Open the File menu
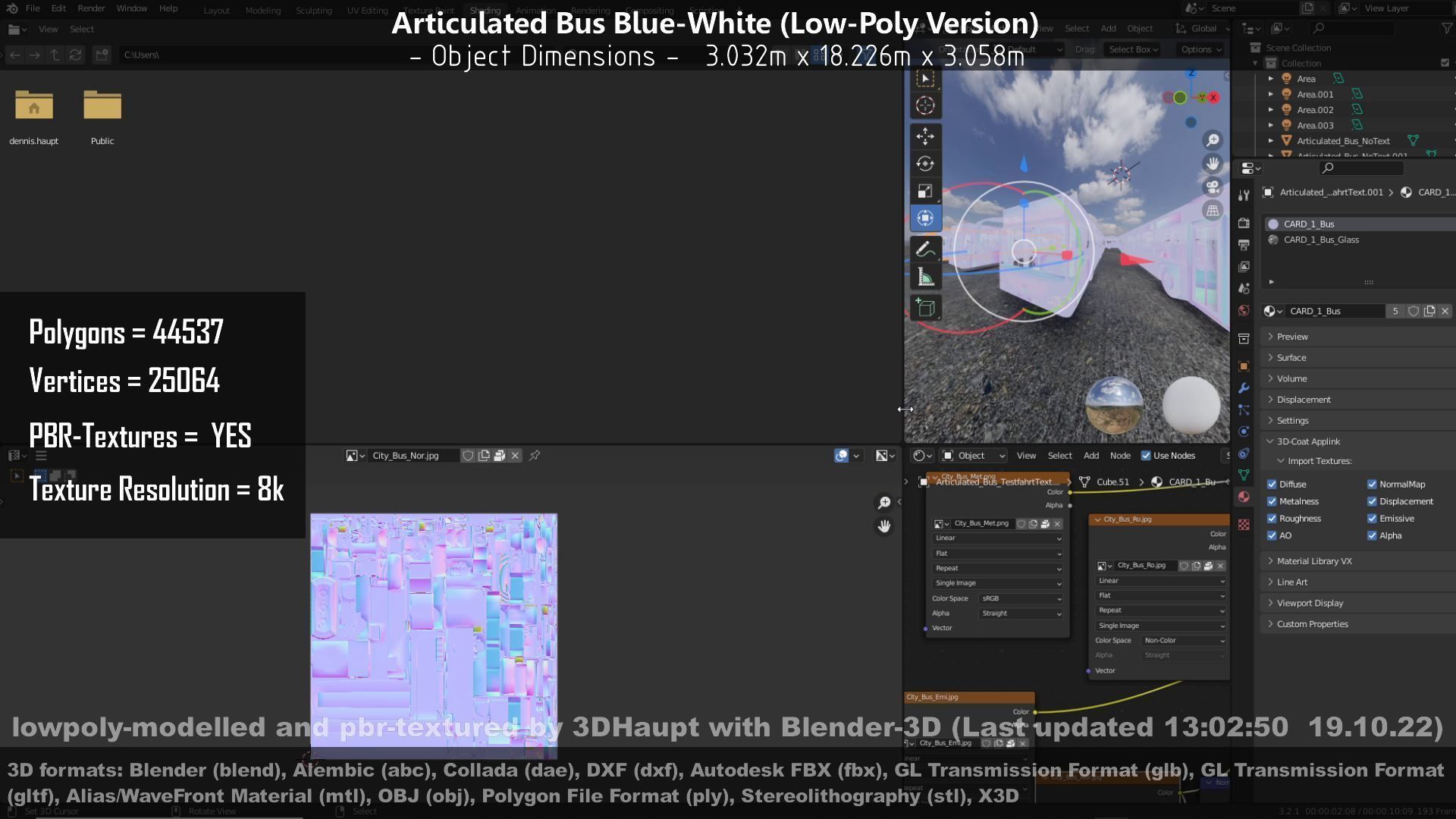The width and height of the screenshot is (1456, 819). [x=33, y=8]
